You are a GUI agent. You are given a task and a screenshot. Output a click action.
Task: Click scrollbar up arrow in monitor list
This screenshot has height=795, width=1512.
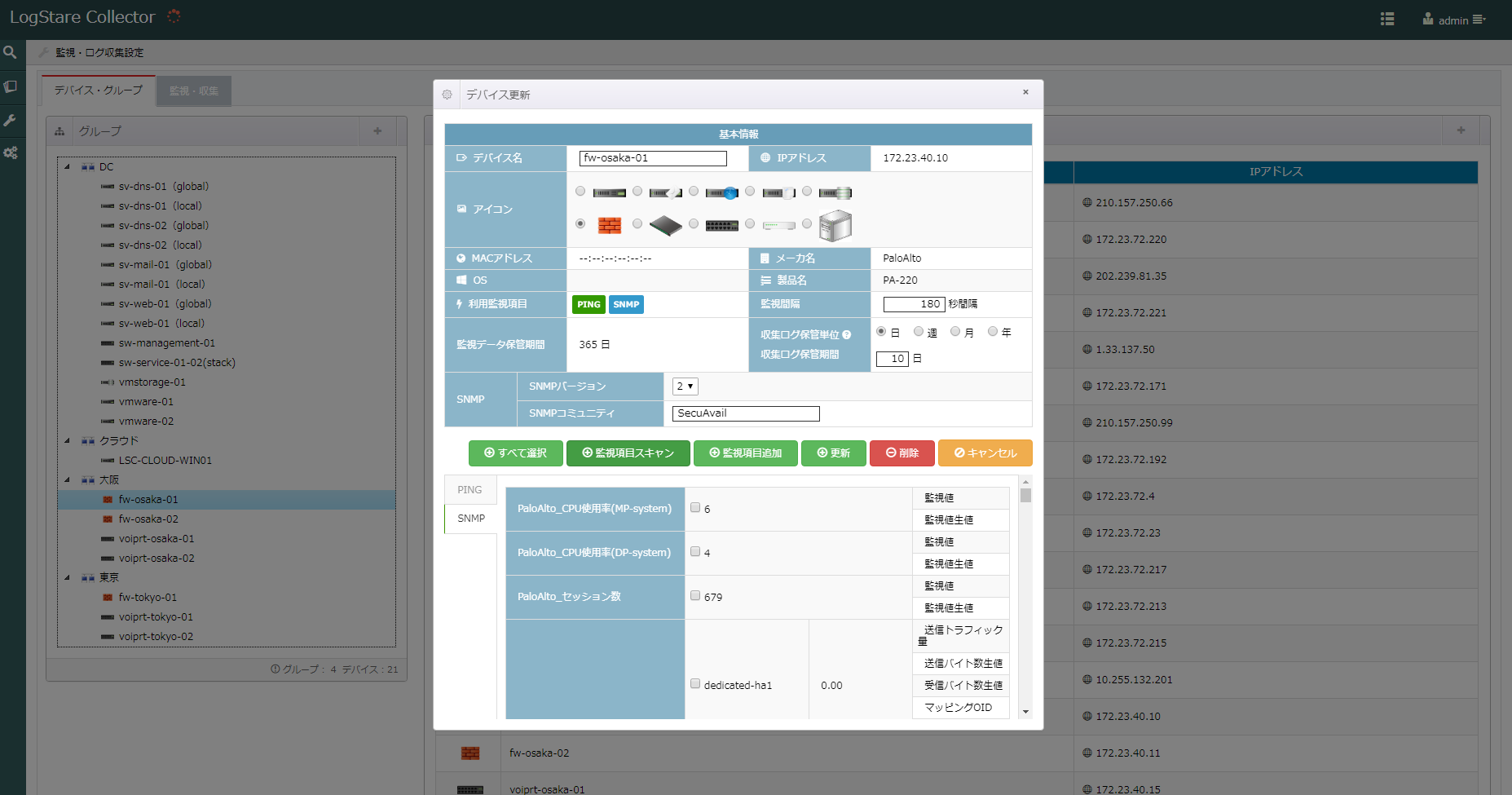[1025, 482]
